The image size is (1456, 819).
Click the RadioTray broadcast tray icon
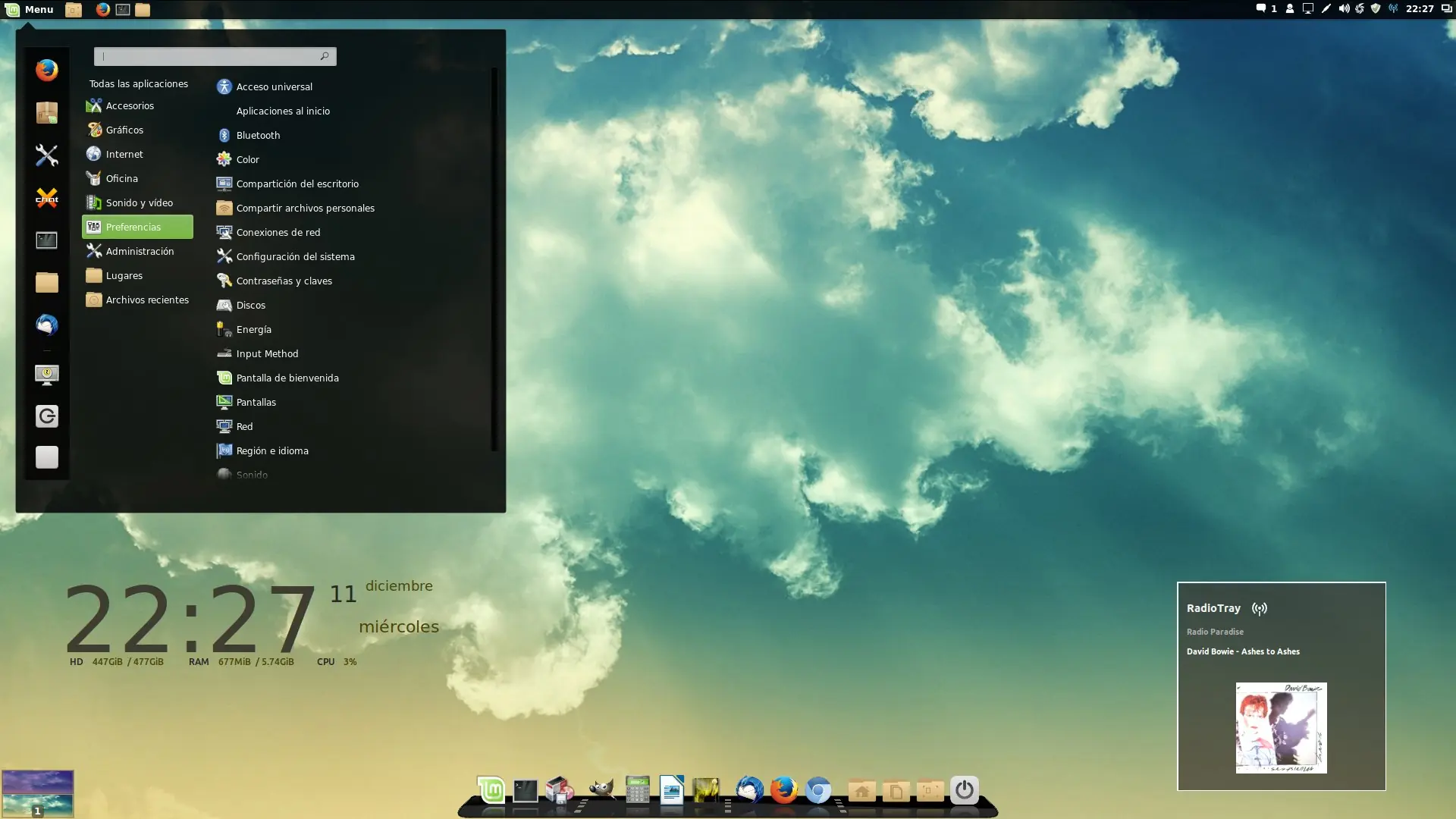point(1393,9)
